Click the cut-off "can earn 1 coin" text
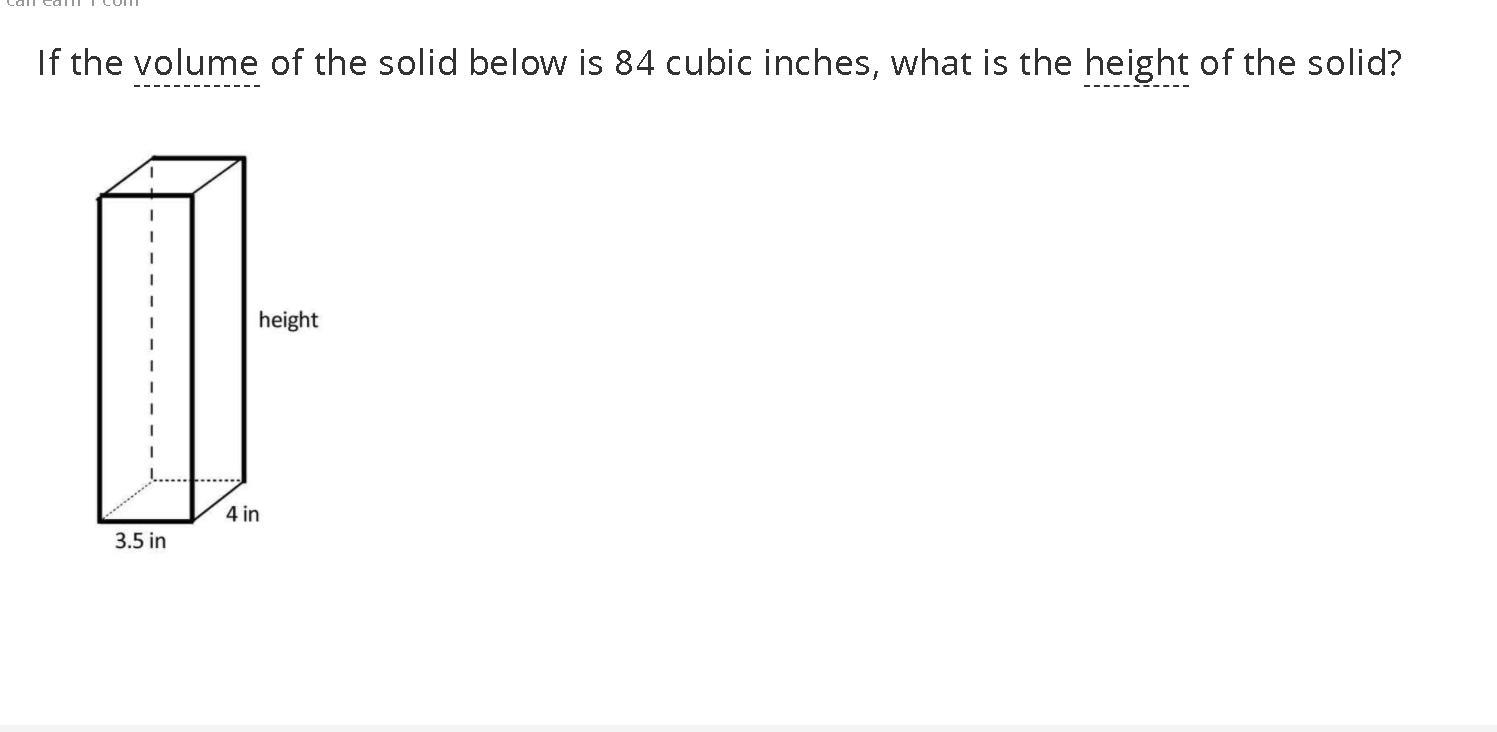 point(72,3)
